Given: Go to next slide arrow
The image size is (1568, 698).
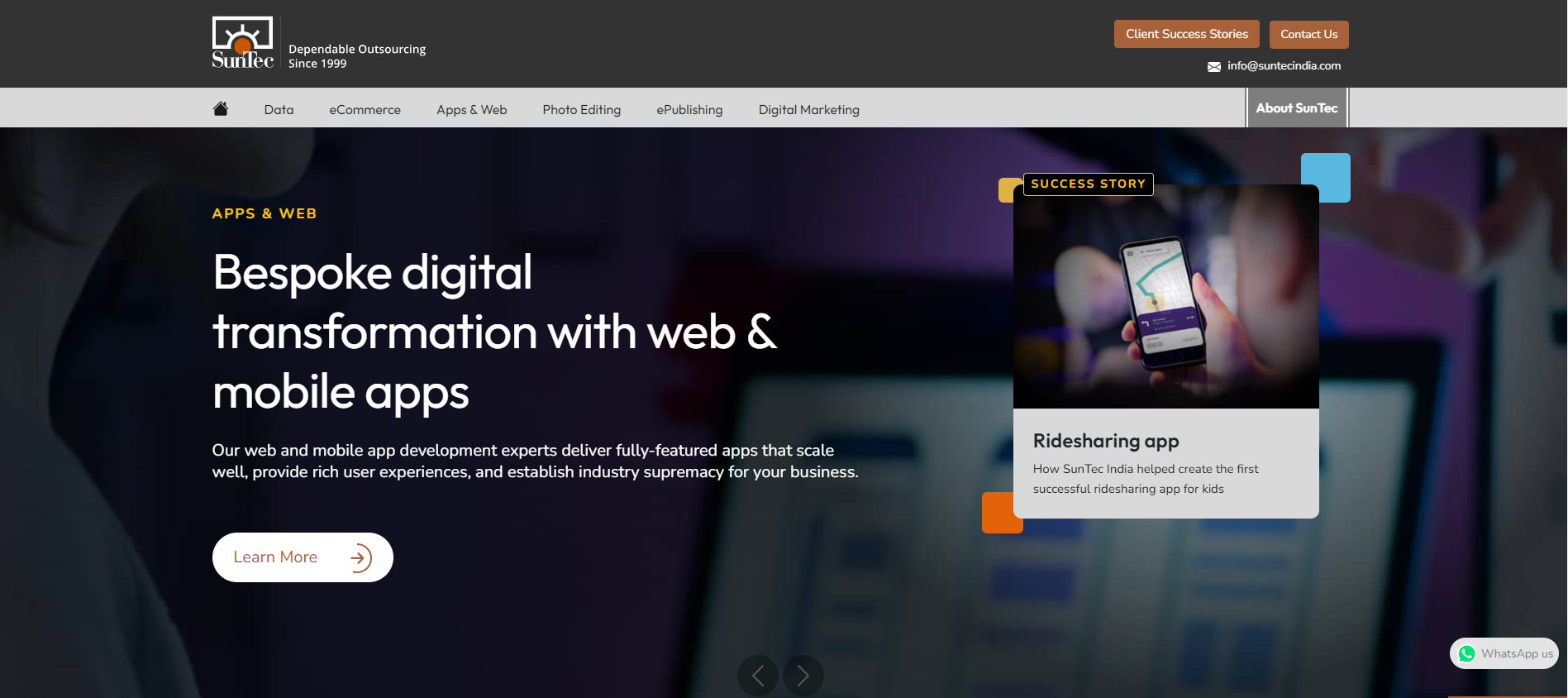Looking at the screenshot, I should click(x=803, y=676).
